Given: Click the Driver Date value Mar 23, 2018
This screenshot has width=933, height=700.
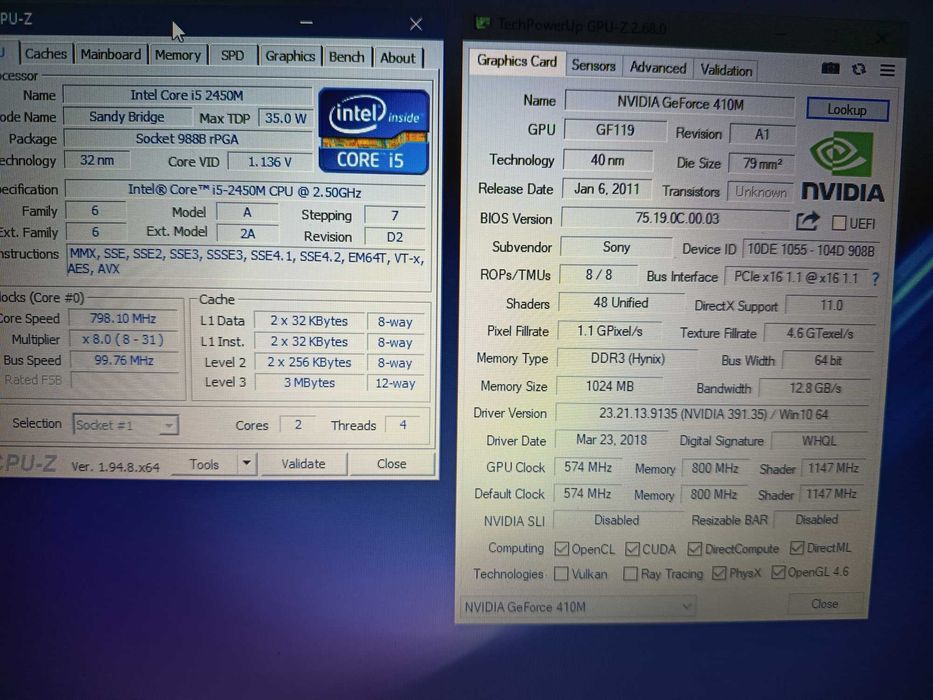Looking at the screenshot, I should tap(611, 440).
